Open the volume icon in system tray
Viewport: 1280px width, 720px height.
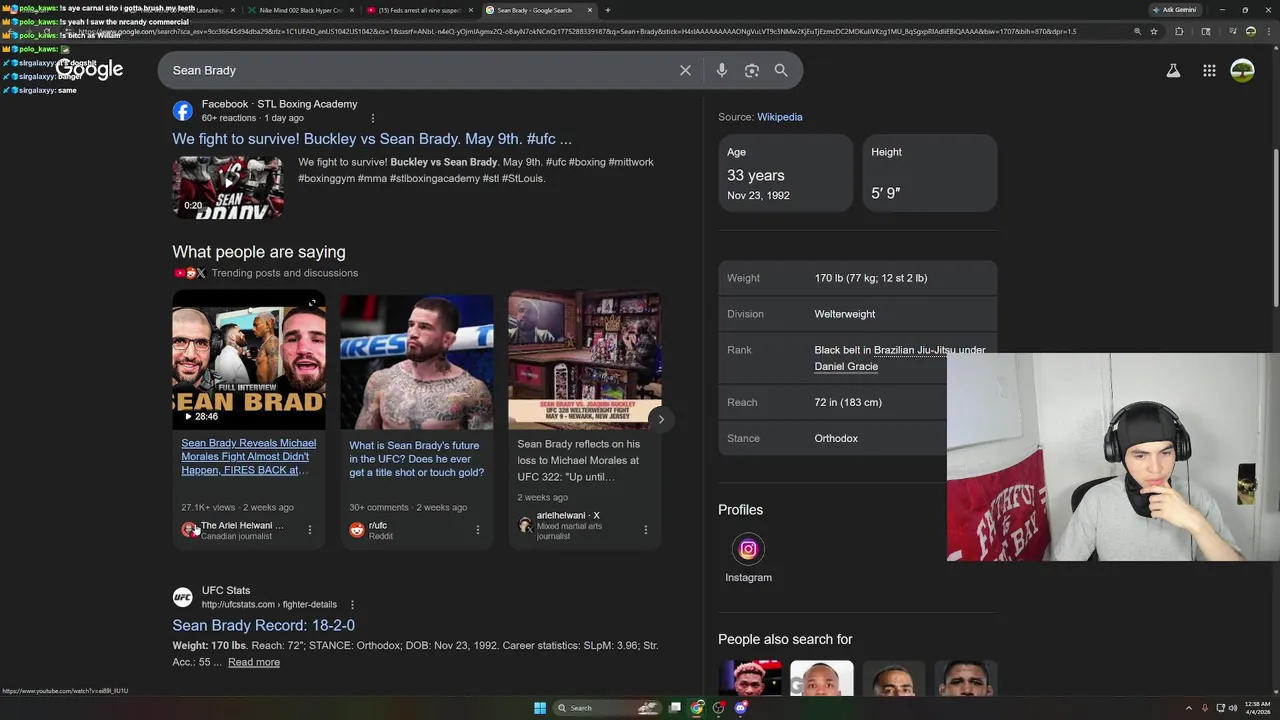1232,708
